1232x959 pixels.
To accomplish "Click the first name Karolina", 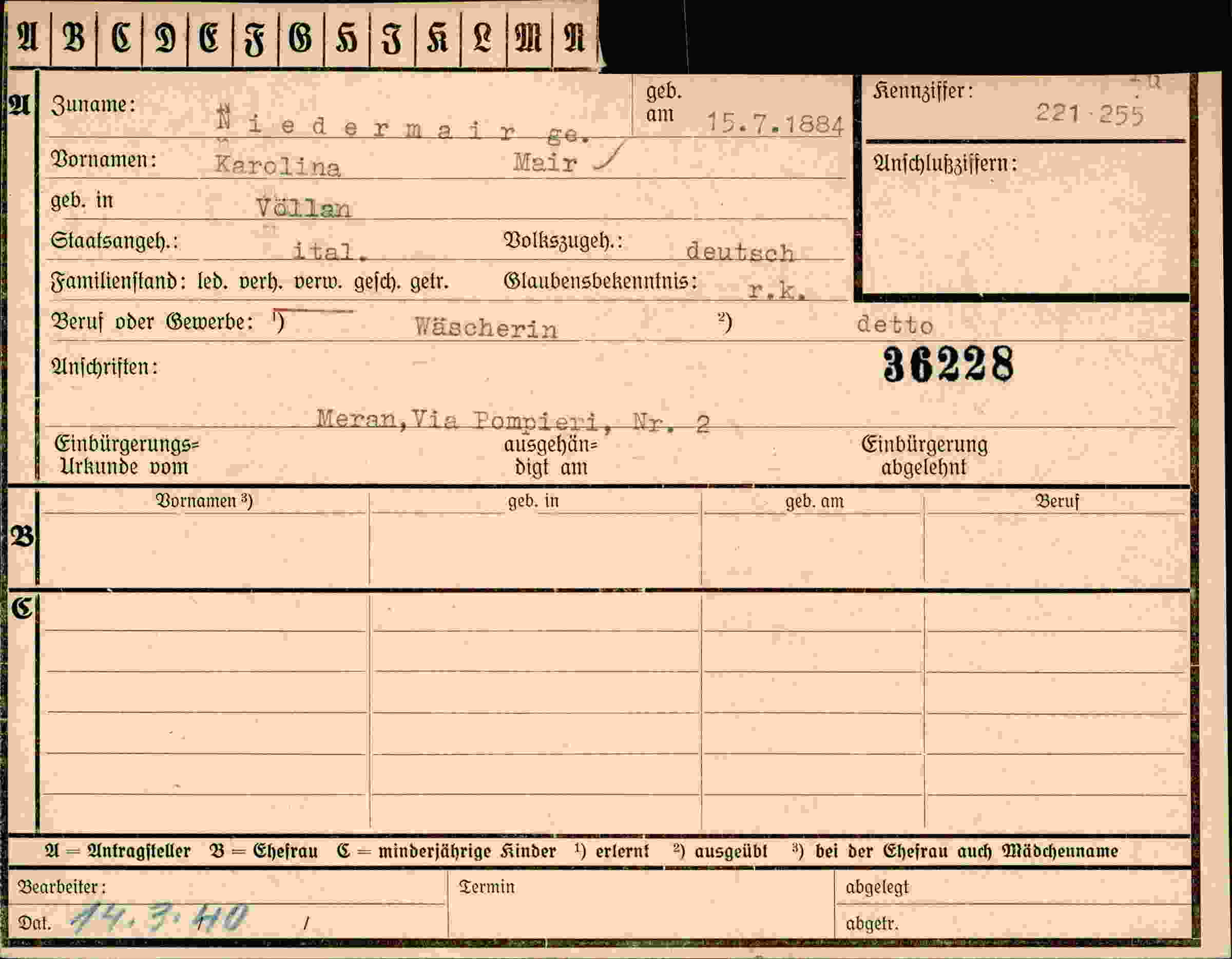I will click(278, 166).
